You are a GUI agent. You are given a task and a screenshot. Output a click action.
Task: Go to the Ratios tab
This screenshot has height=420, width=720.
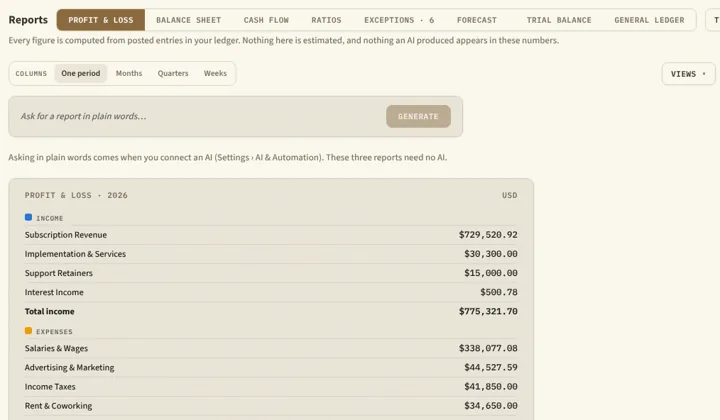pyautogui.click(x=326, y=20)
